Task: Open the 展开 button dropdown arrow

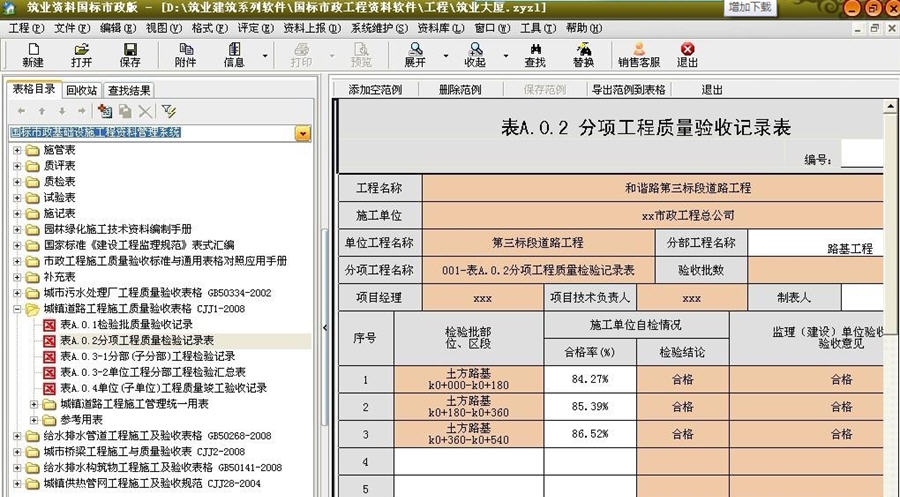Action: point(446,56)
